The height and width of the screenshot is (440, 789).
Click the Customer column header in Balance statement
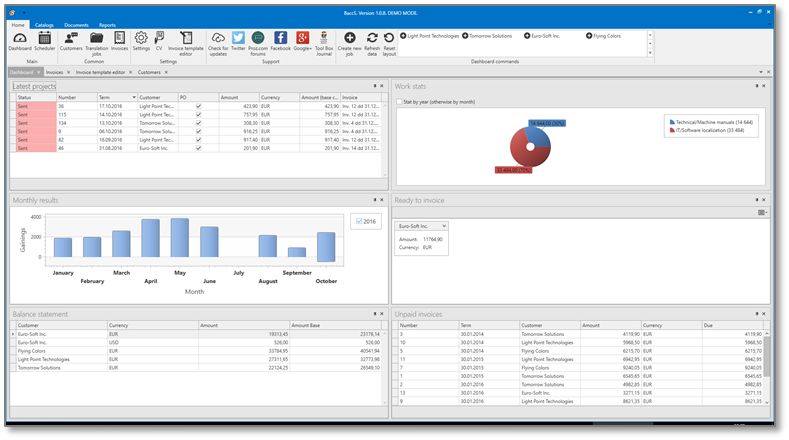click(x=58, y=325)
